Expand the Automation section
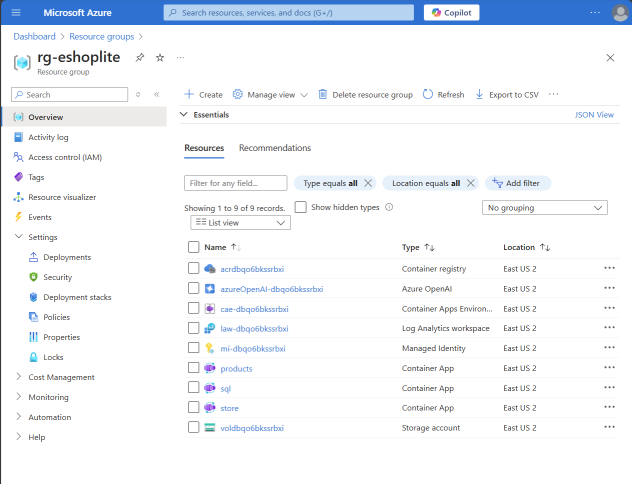632x484 pixels. [x=19, y=417]
